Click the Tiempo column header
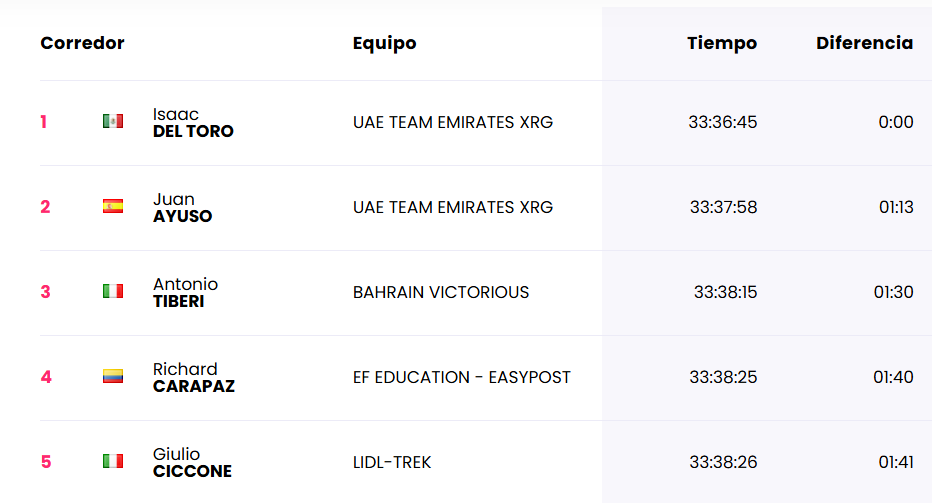This screenshot has height=503, width=932. click(722, 43)
